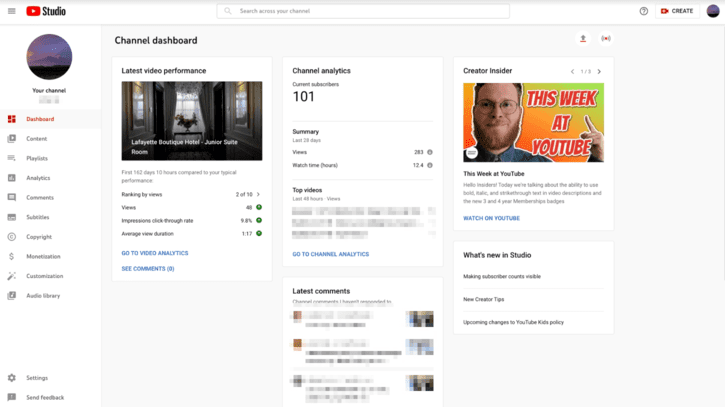Click the Subtitles sidebar icon

(x=12, y=217)
